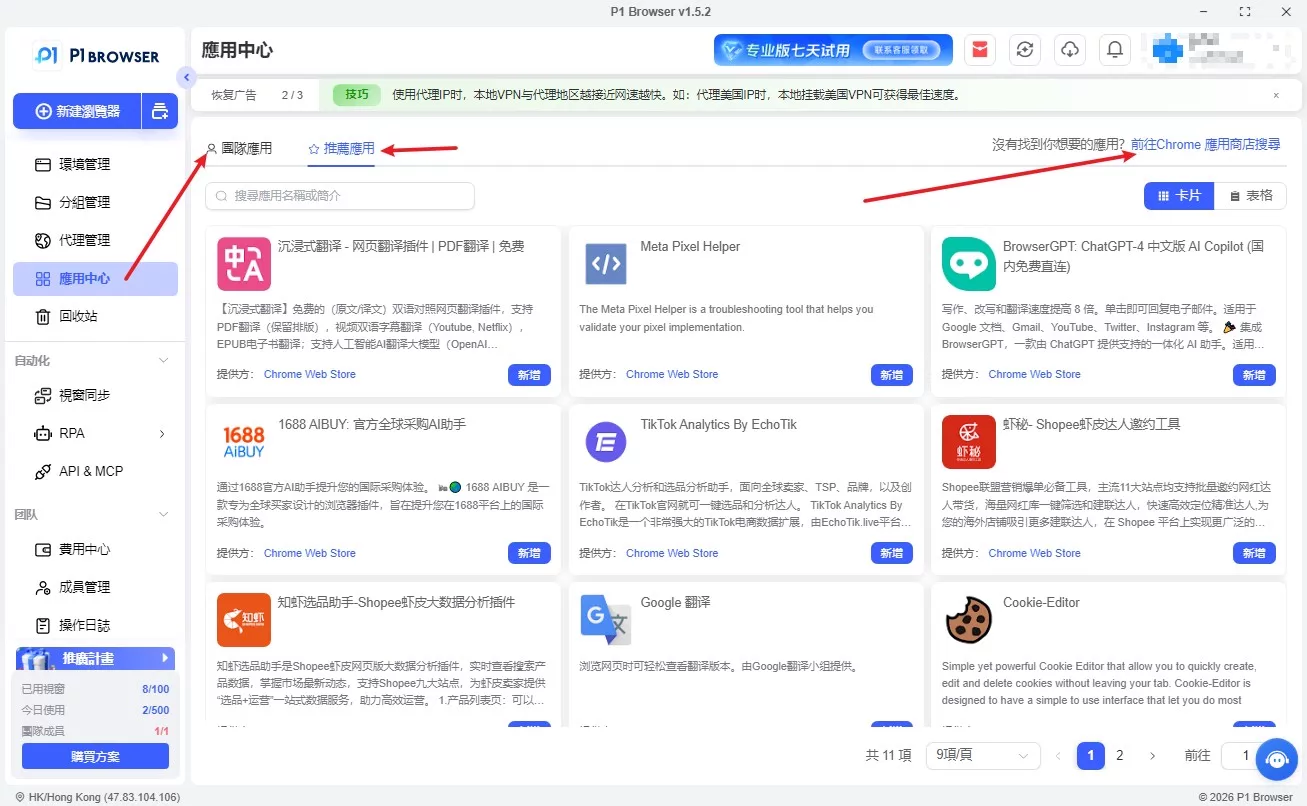The height and width of the screenshot is (806, 1307).
Task: Click the notification bell icon
Action: (1115, 50)
